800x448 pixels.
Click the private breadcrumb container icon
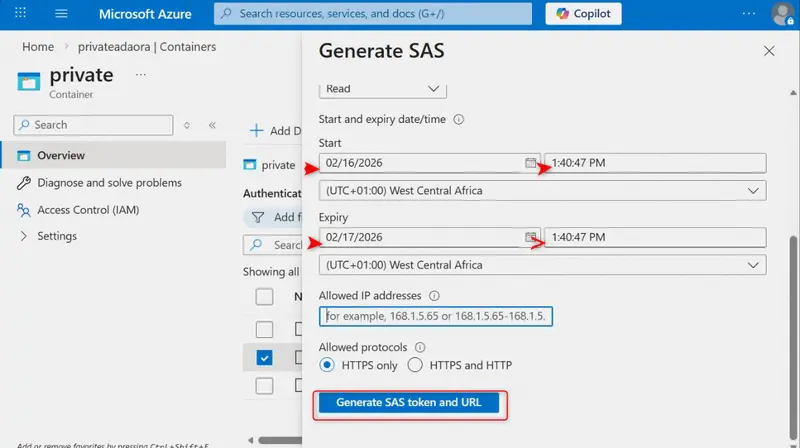click(249, 165)
